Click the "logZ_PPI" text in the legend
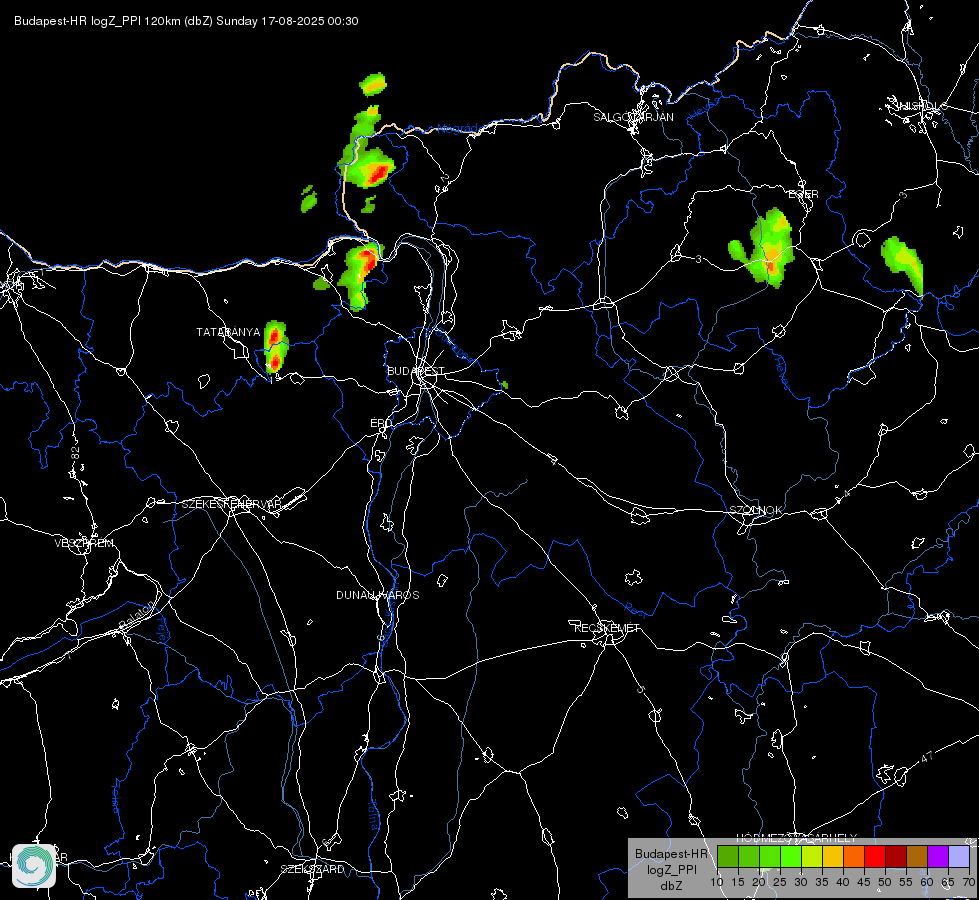The image size is (979, 900). tap(671, 870)
